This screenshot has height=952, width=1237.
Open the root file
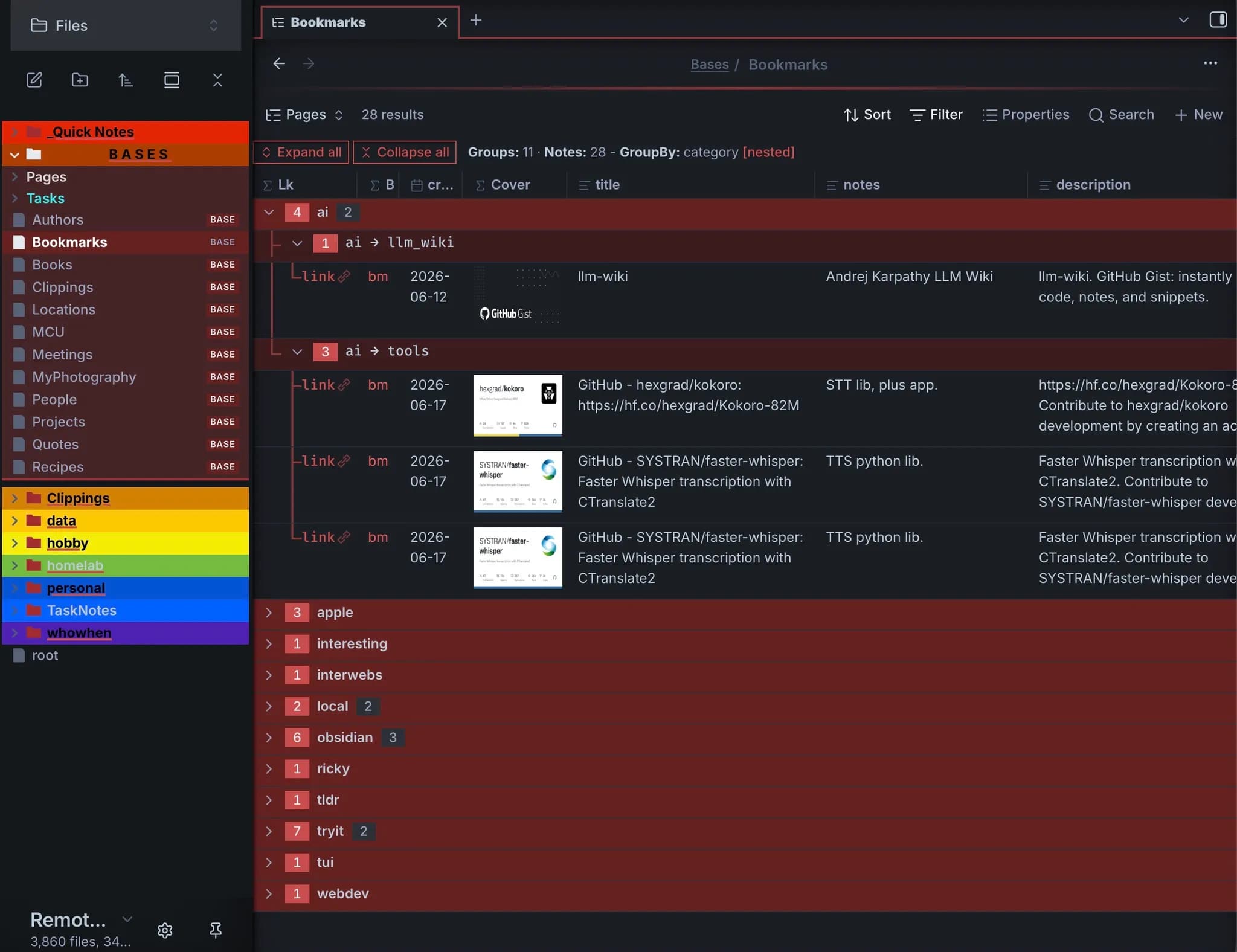click(126, 655)
